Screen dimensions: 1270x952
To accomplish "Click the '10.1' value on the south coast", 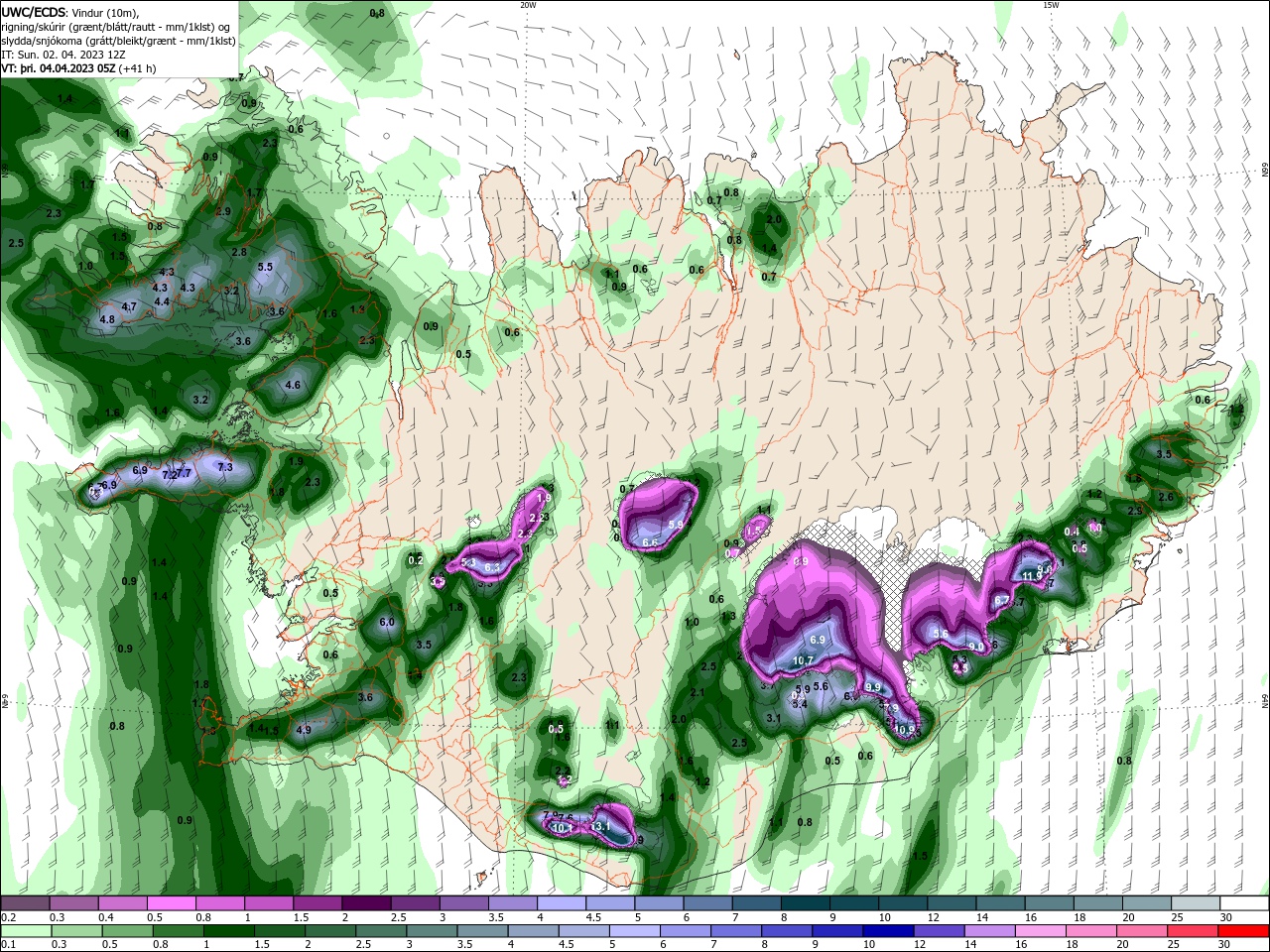I will [x=563, y=828].
